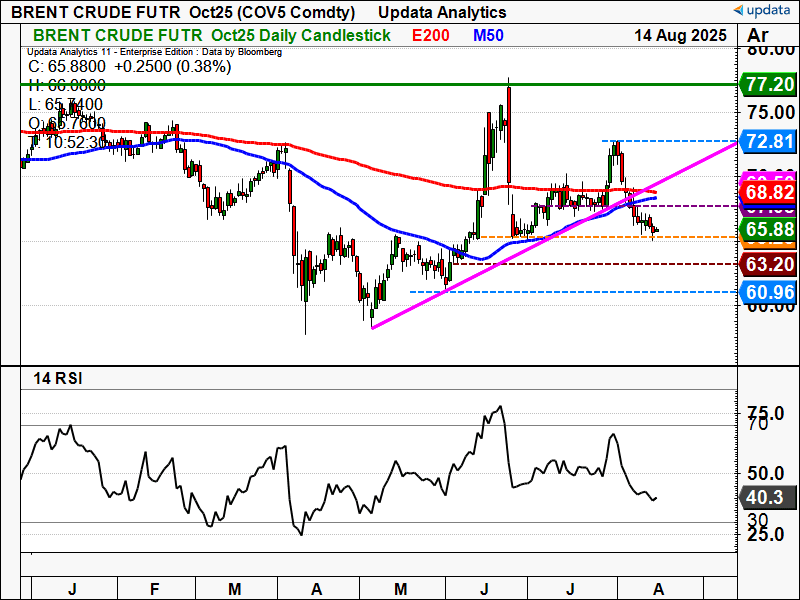Select the purple dashed horizontal line
The width and height of the screenshot is (800, 600).
point(635,206)
